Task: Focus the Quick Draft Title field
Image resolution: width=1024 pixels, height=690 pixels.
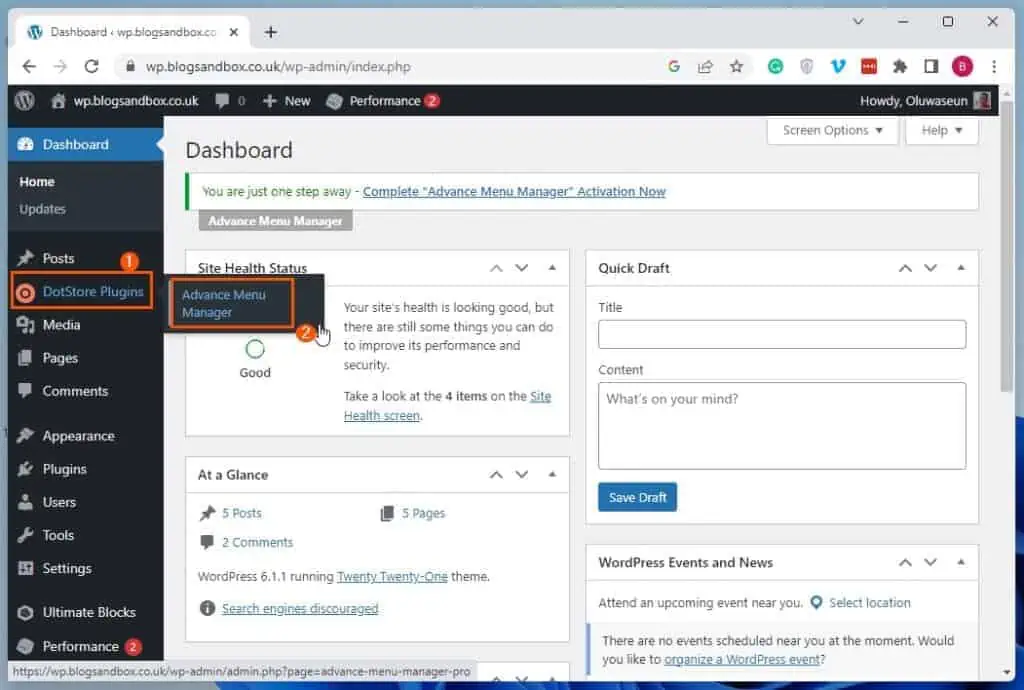Action: coord(781,334)
